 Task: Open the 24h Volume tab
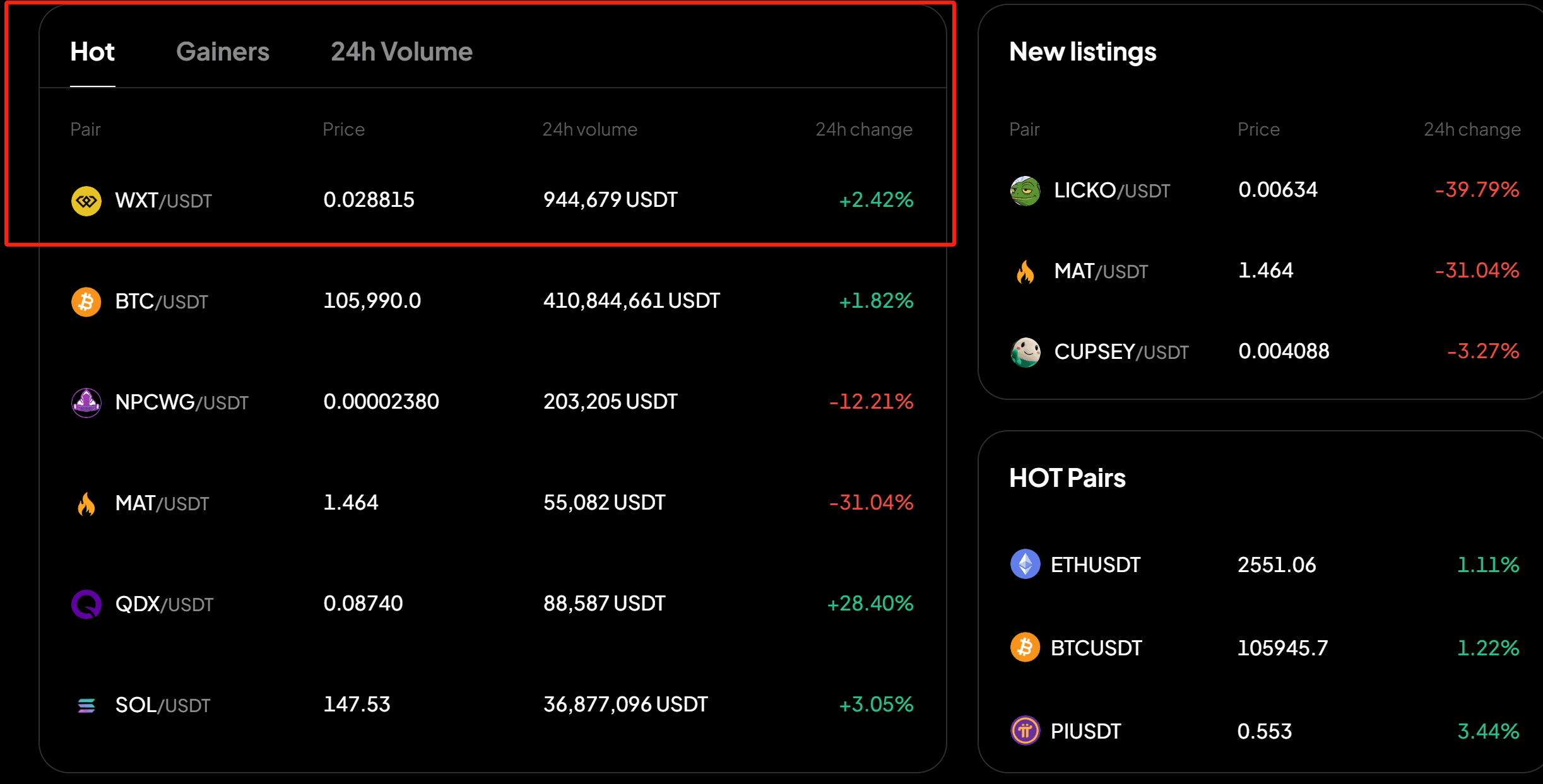[401, 52]
